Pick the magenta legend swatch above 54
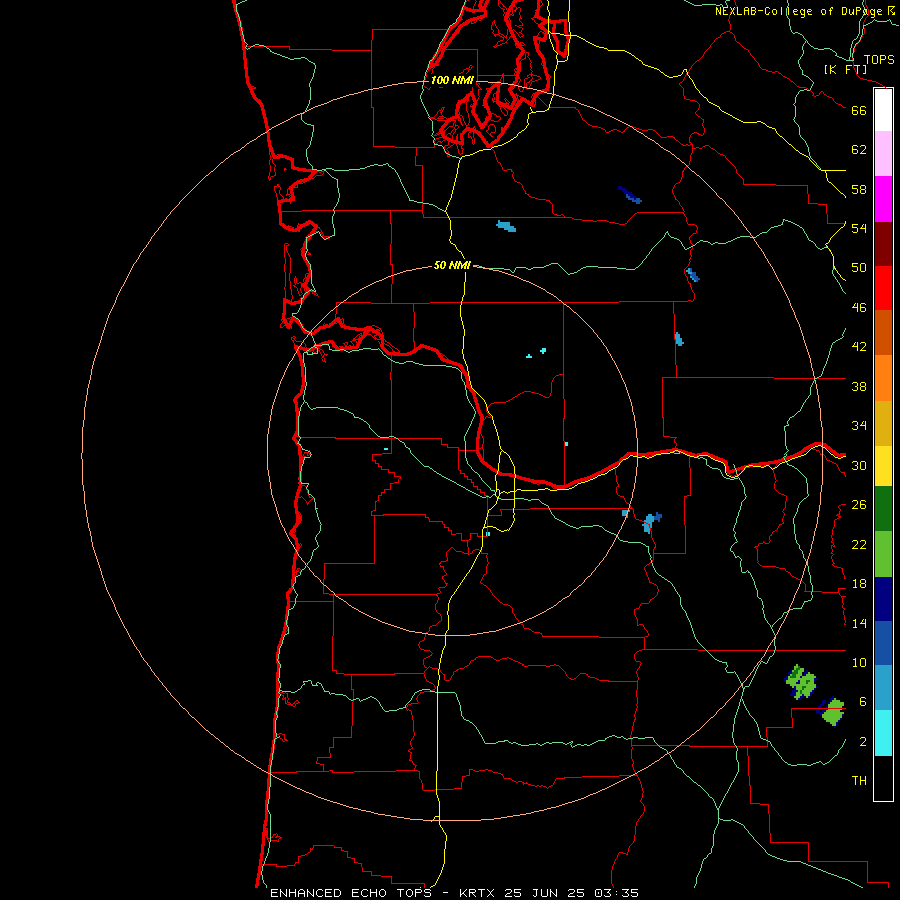900x900 pixels. (883, 199)
